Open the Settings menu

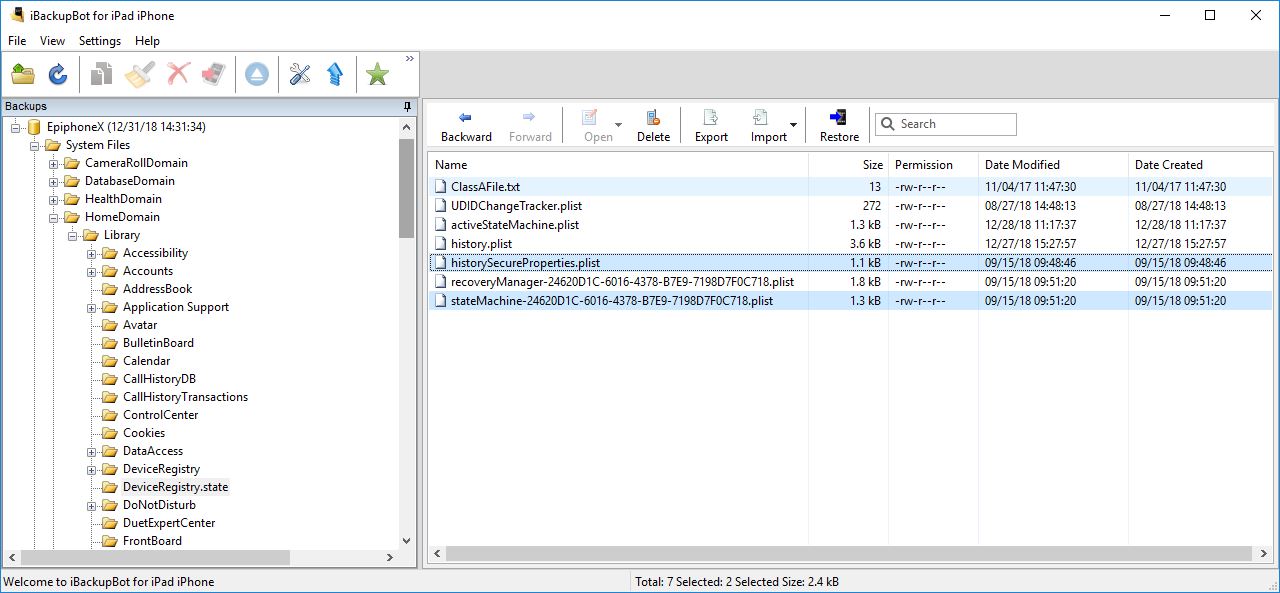[x=99, y=41]
